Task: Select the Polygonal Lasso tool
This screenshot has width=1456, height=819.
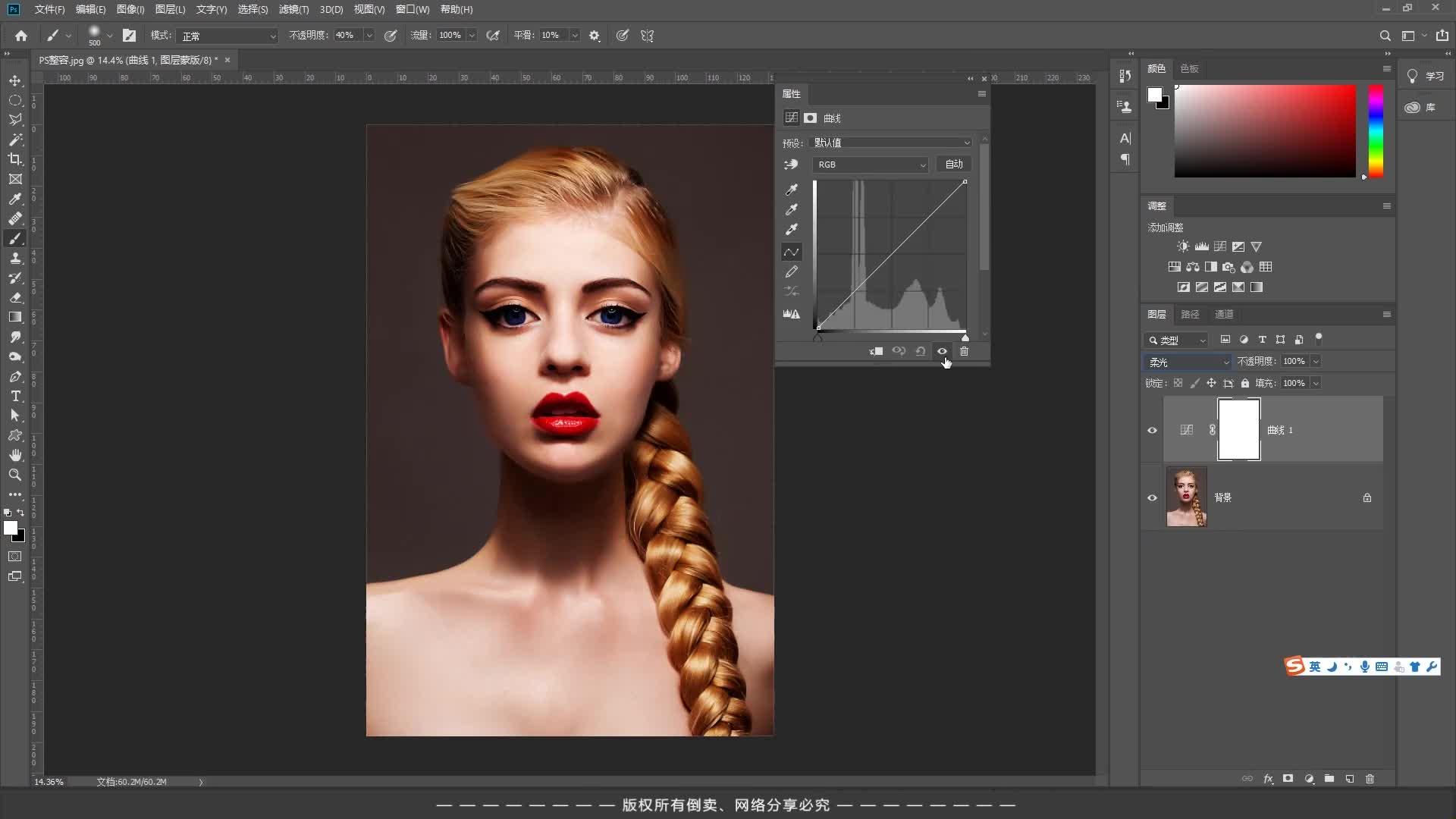Action: (15, 120)
